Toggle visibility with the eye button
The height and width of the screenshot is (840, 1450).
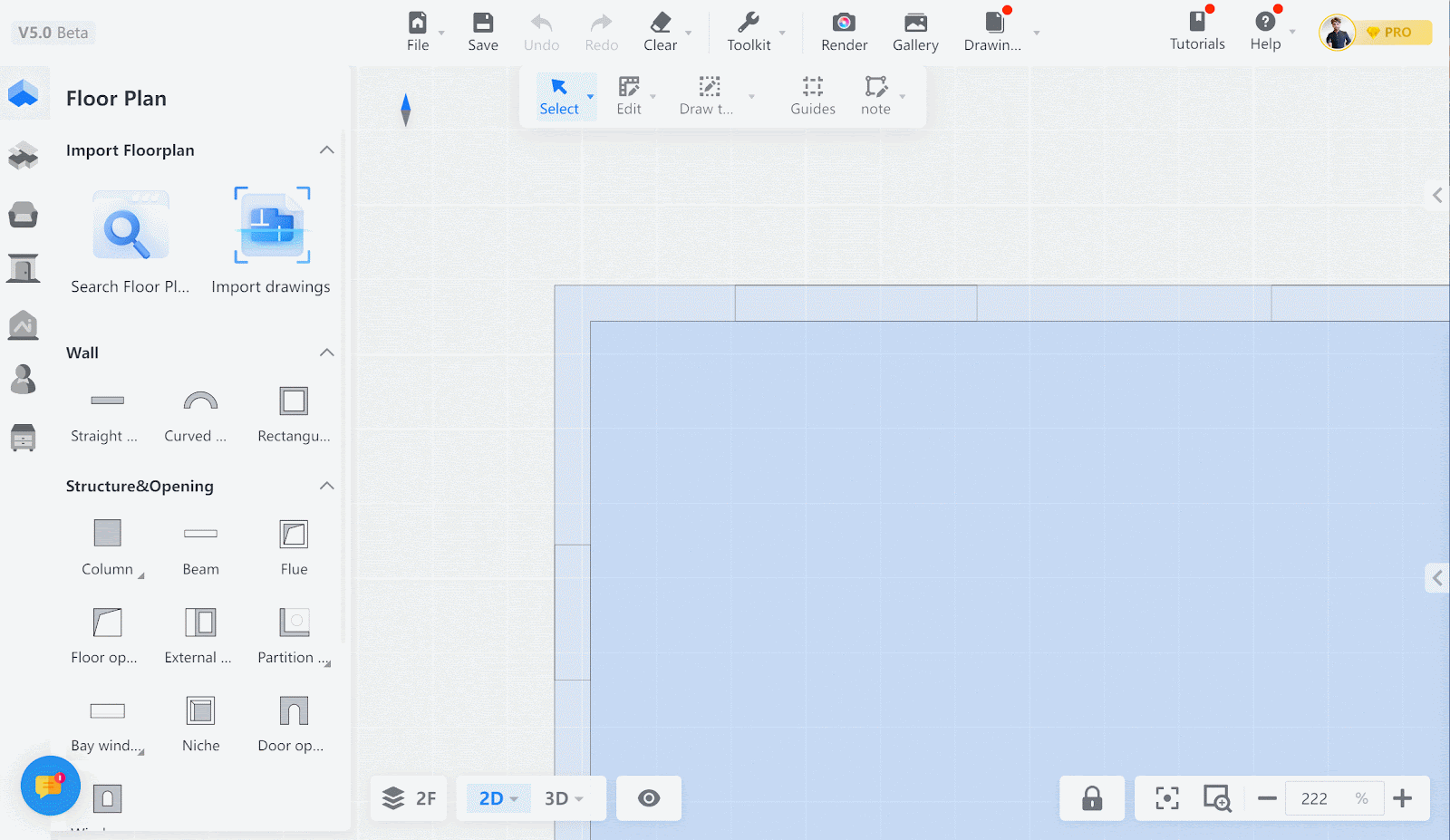649,798
